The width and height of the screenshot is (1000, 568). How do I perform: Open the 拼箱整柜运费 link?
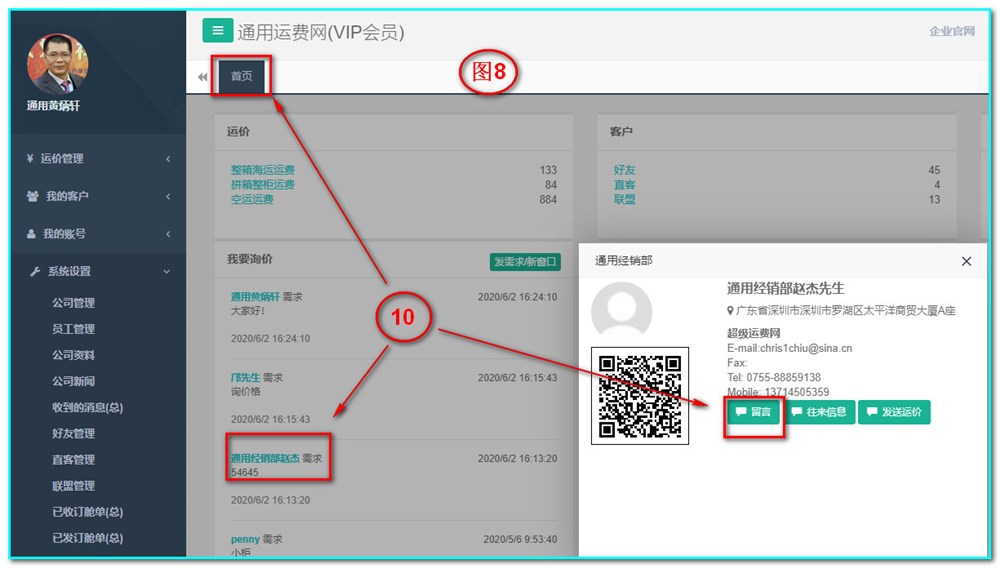tap(263, 184)
